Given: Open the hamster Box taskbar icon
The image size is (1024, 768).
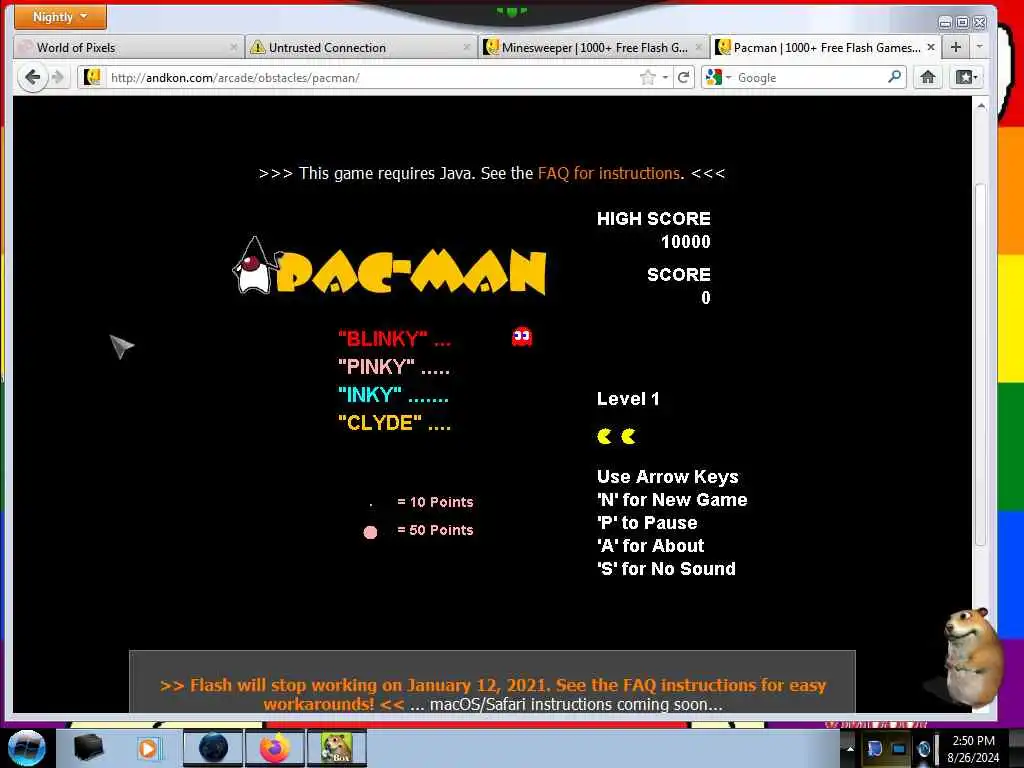Looking at the screenshot, I should (336, 748).
